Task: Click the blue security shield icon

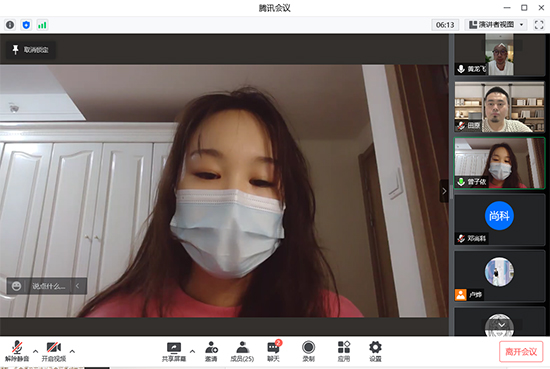Action: [26, 25]
